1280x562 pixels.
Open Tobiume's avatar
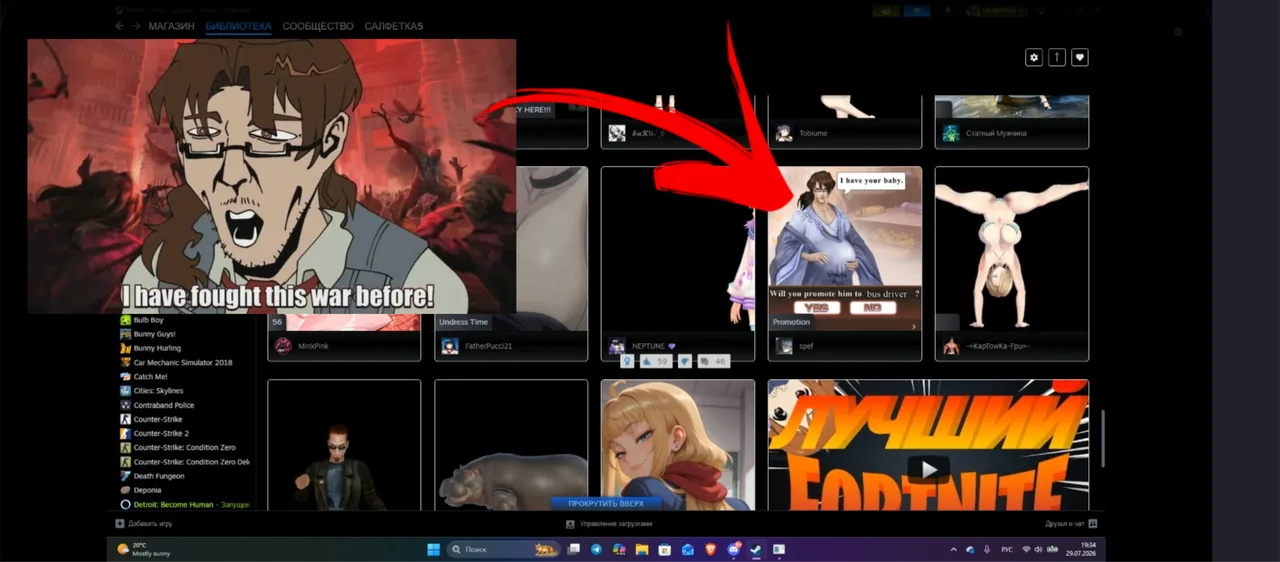784,133
